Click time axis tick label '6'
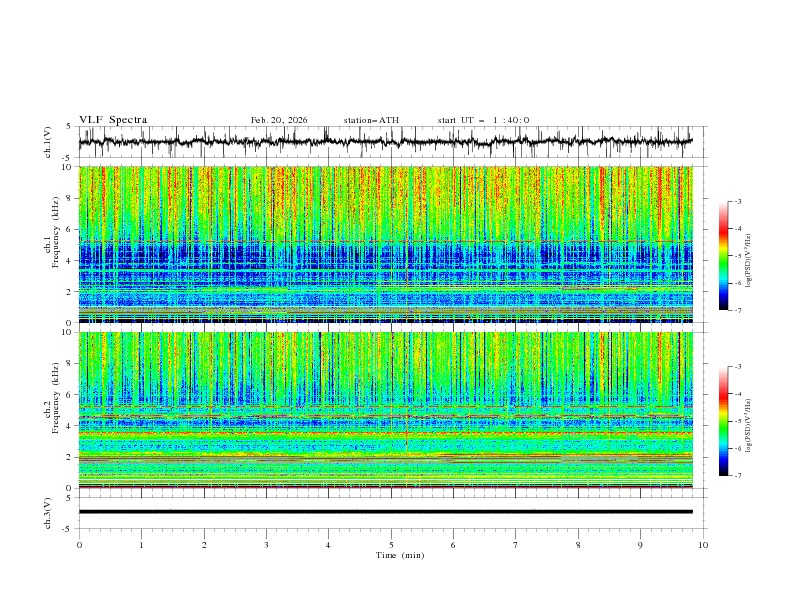Viewport: 792px width, 612px height. pos(453,545)
